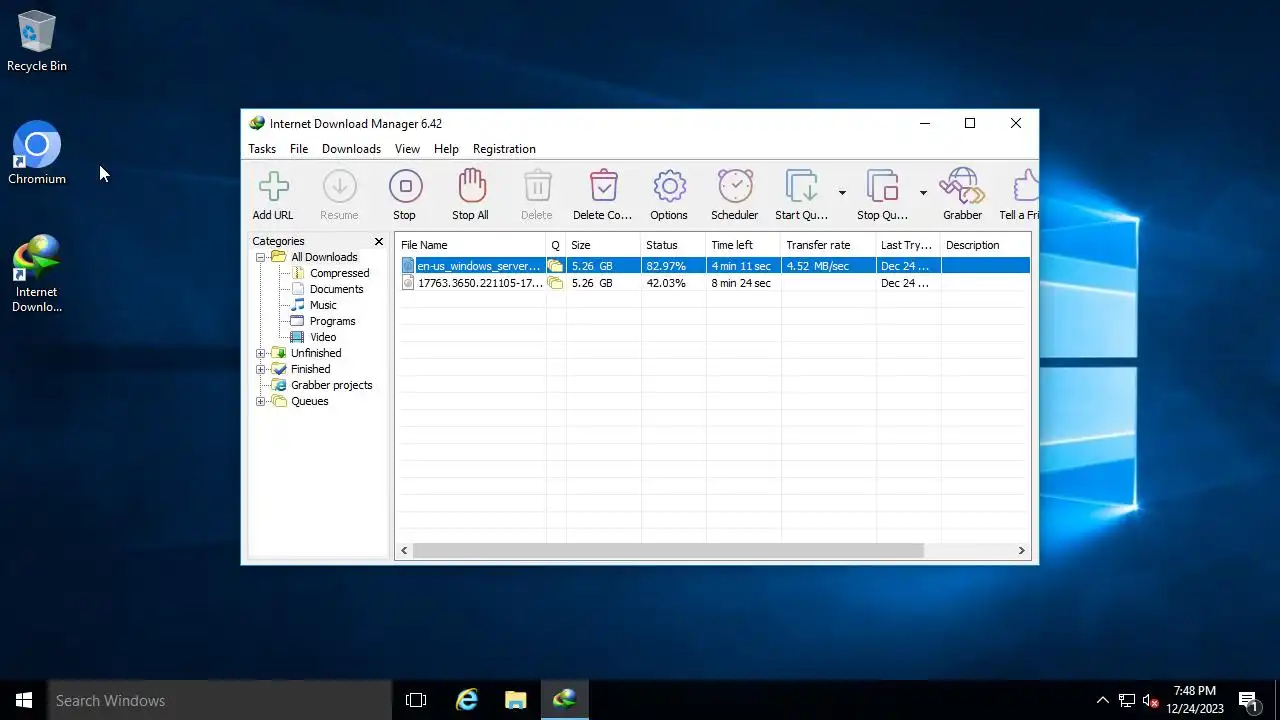Close the Categories panel

coord(379,241)
